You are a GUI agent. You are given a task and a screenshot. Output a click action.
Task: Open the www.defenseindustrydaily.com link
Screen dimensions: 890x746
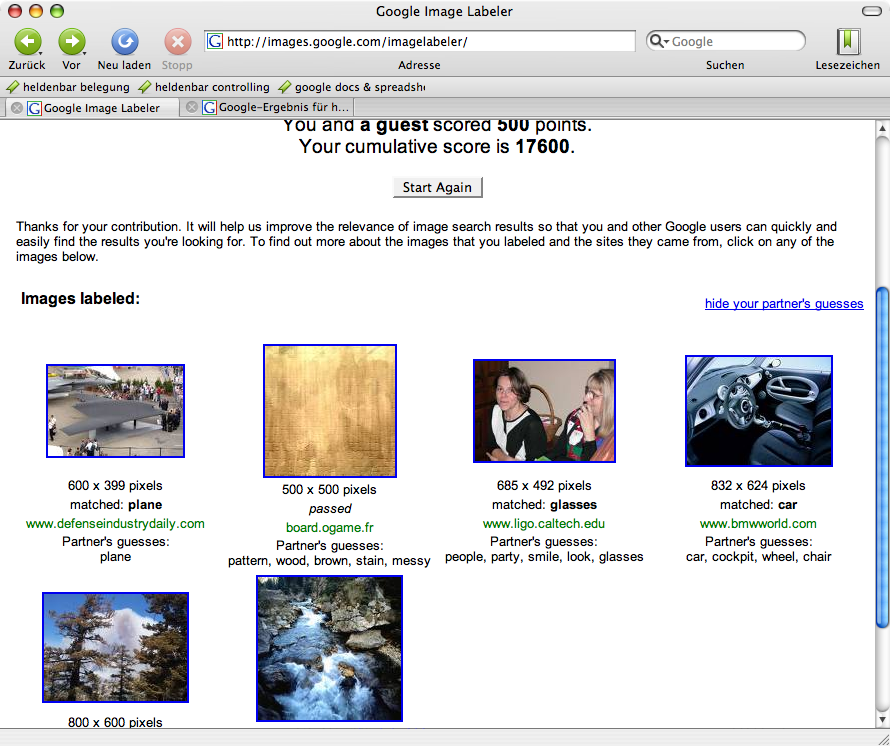click(115, 524)
